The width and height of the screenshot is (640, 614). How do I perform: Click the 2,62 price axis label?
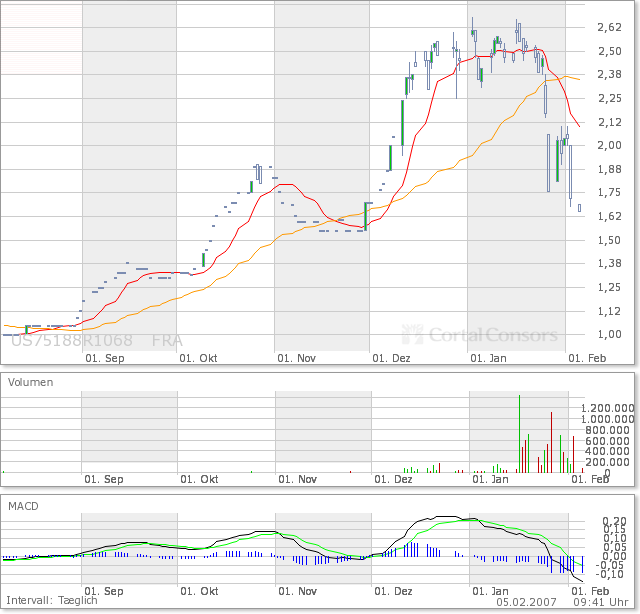(609, 27)
